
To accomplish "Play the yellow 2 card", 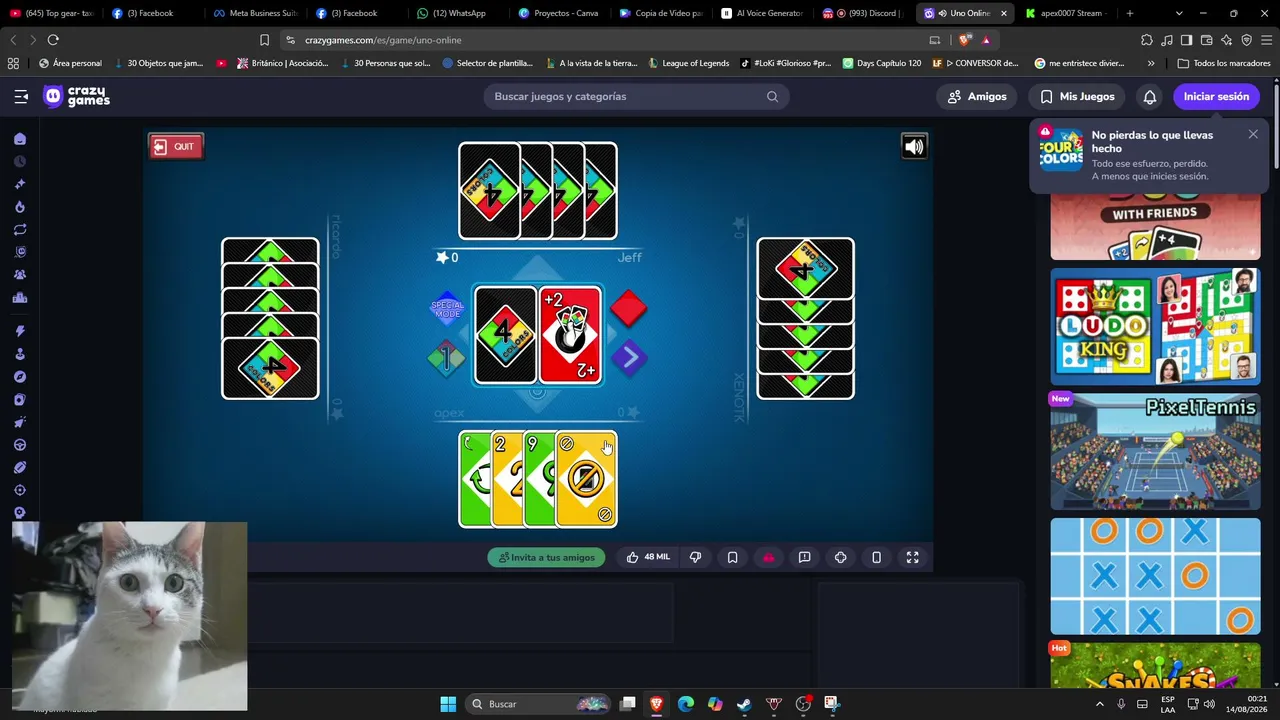I will pos(507,479).
